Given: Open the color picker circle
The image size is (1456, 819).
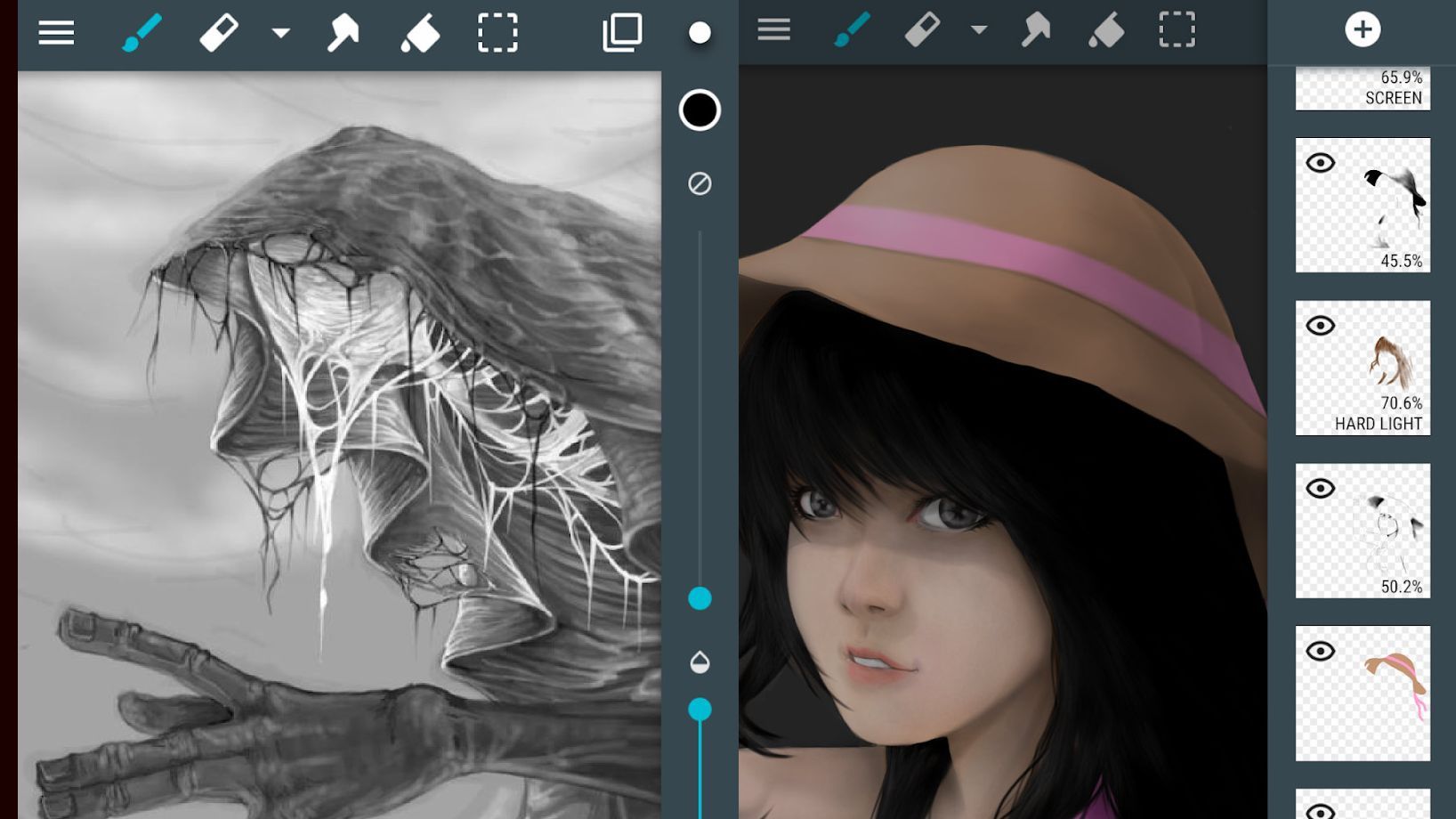Looking at the screenshot, I should tap(700, 109).
